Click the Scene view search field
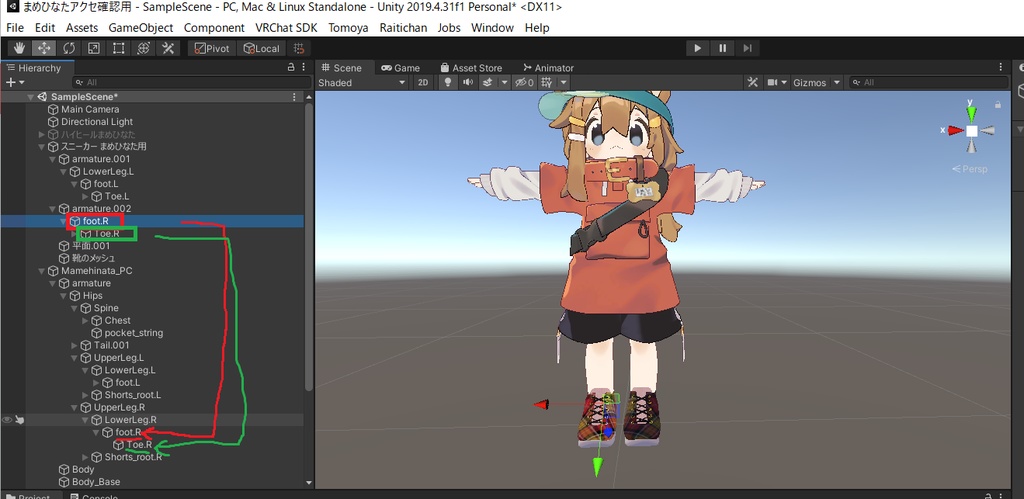Screen dimensions: 1024x499 click(929, 82)
